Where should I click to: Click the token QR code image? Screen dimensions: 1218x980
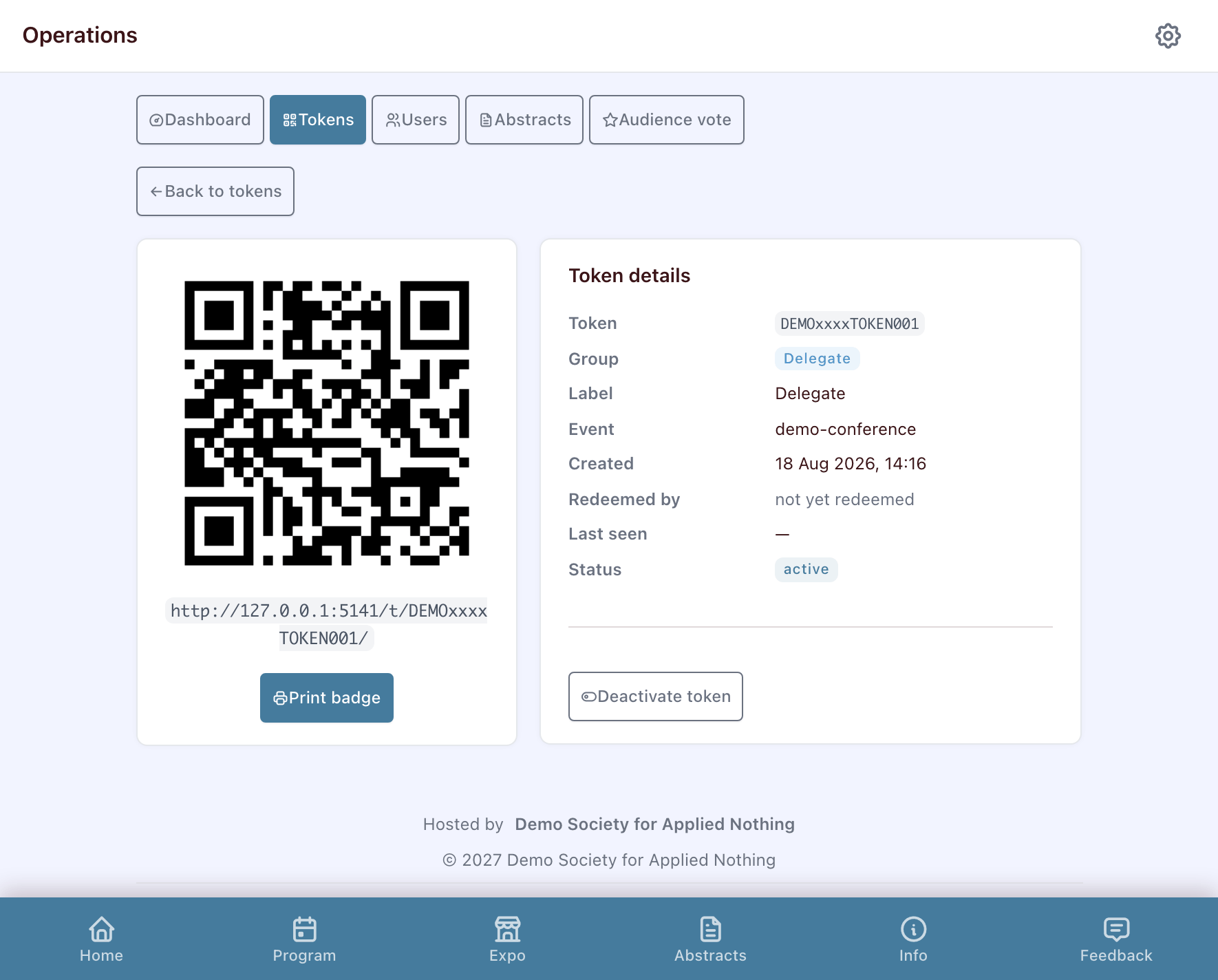point(327,423)
